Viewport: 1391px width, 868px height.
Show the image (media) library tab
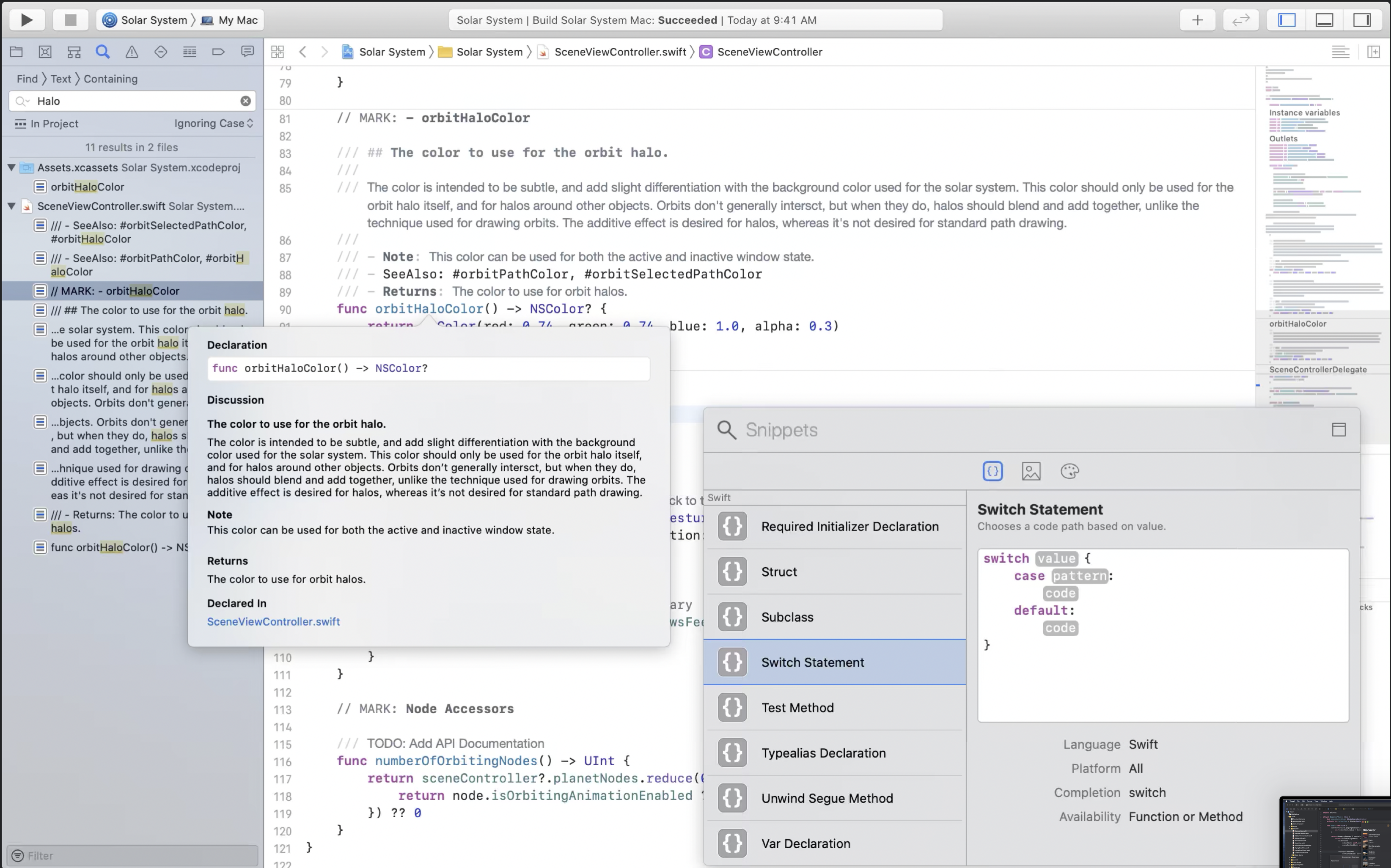pos(1031,471)
